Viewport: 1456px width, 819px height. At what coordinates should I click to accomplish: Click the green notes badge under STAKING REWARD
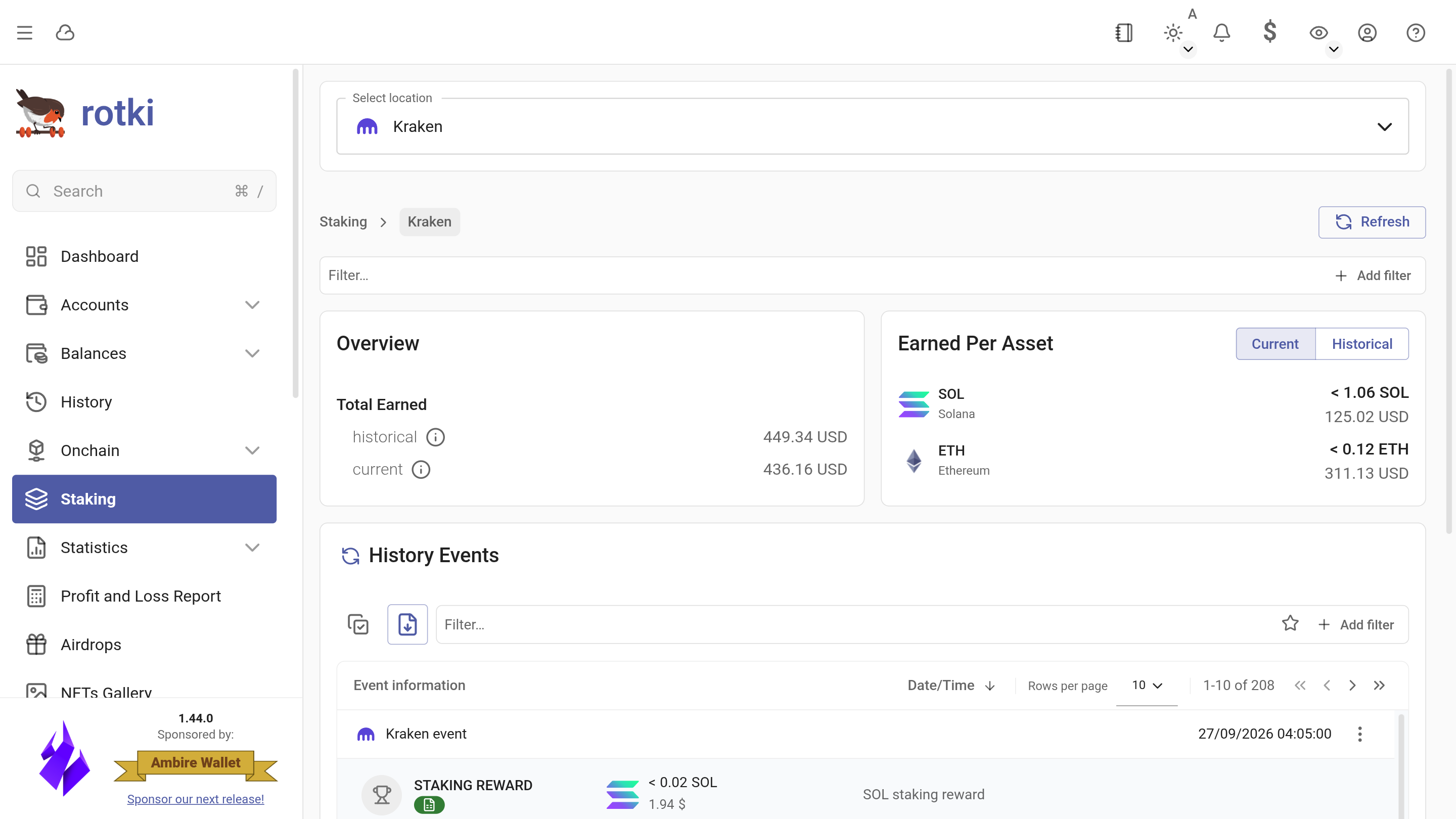click(429, 805)
